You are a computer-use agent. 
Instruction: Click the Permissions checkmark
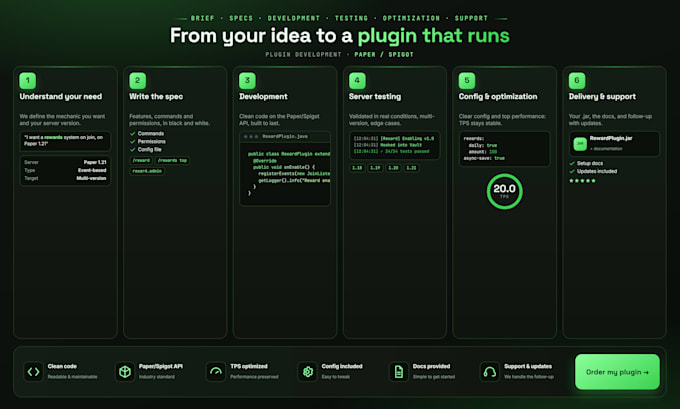[x=133, y=141]
